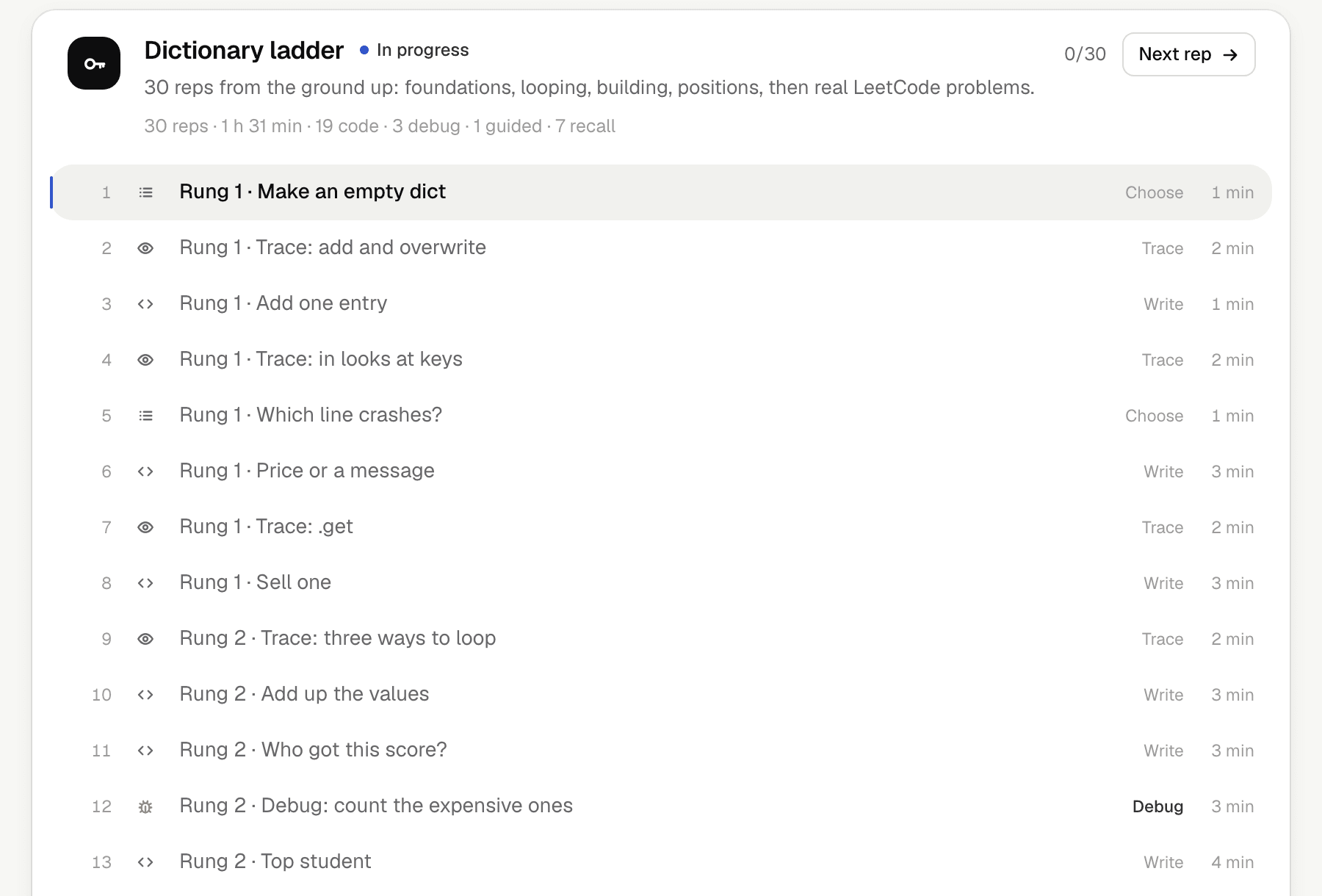Open the Next rep button

[1188, 54]
